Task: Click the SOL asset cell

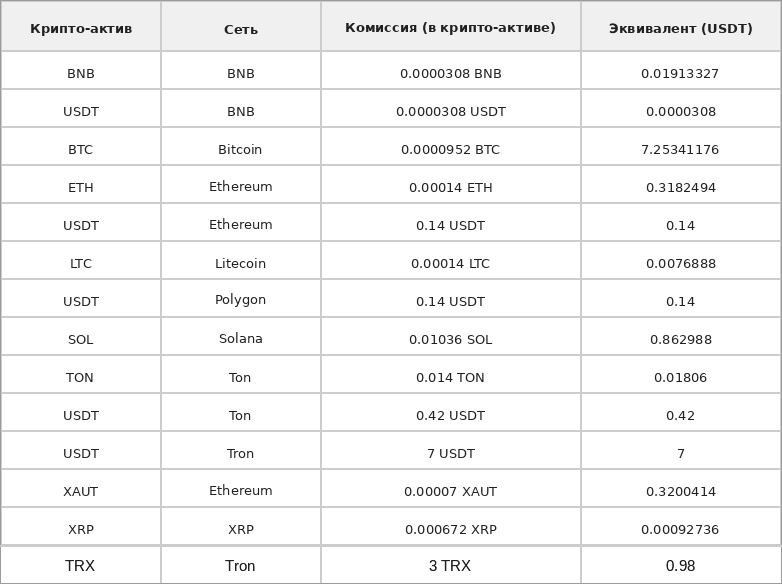Action: pyautogui.click(x=81, y=339)
